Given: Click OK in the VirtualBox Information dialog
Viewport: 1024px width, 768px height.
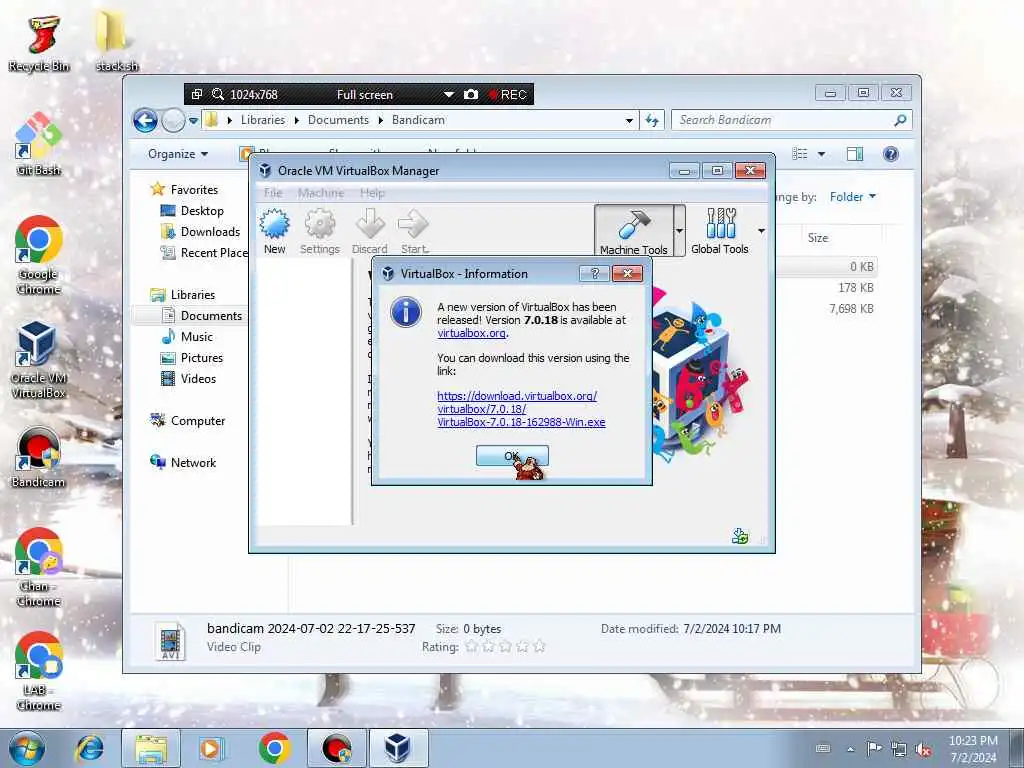Looking at the screenshot, I should point(512,456).
